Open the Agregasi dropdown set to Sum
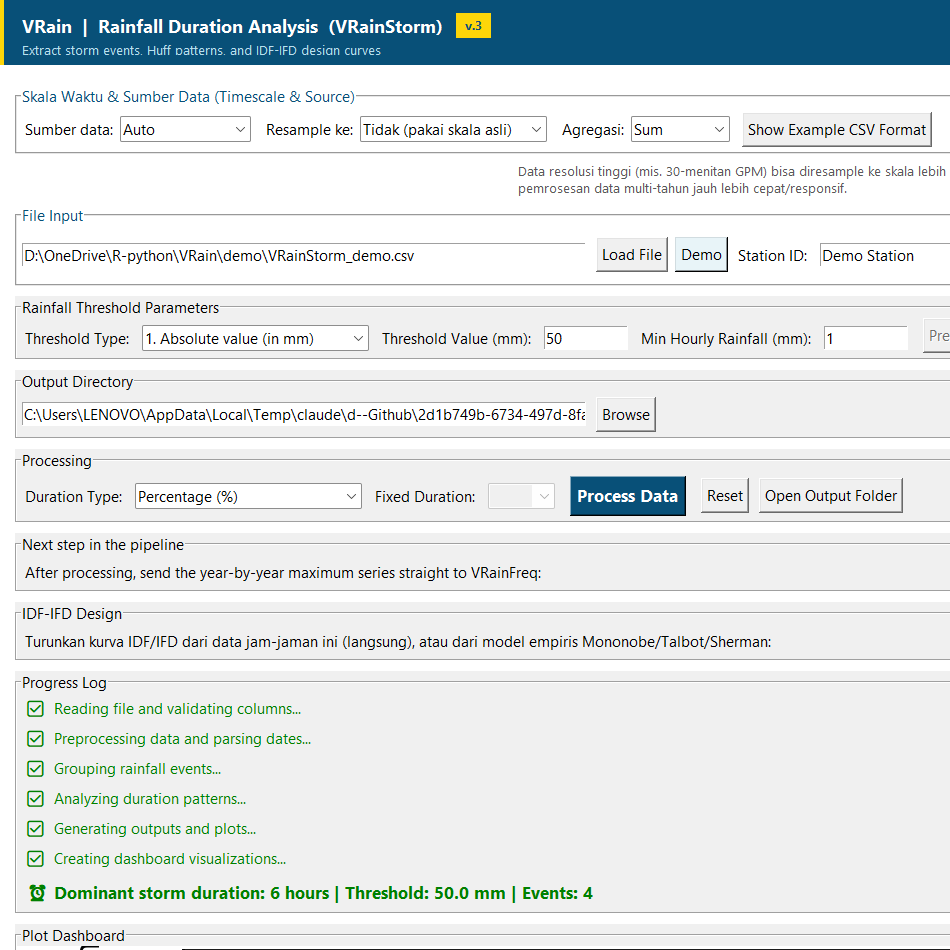This screenshot has height=950, width=950. (x=680, y=130)
